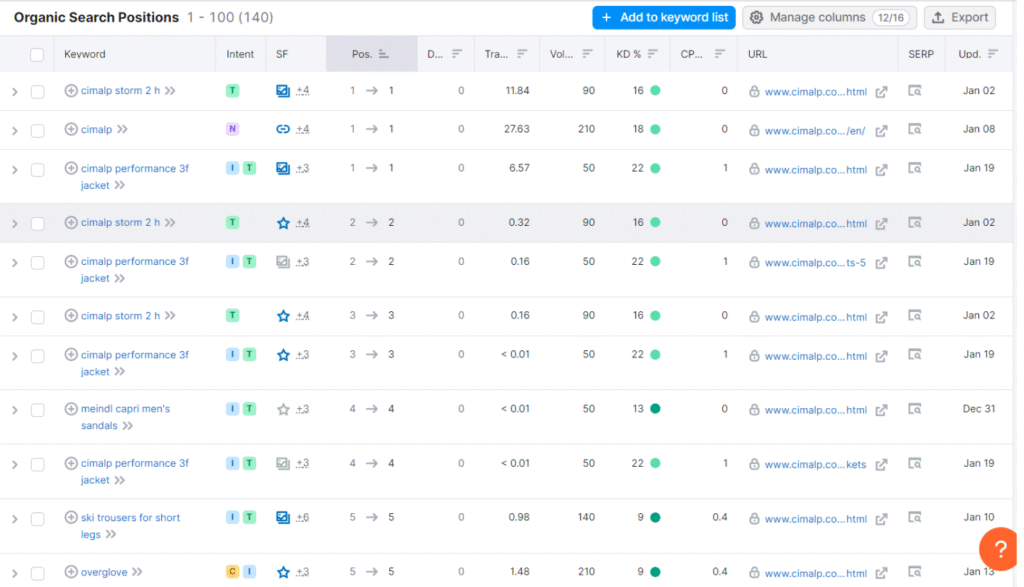Image resolution: width=1024 pixels, height=587 pixels.
Task: Click the external link icon next to first URL
Action: point(881,91)
